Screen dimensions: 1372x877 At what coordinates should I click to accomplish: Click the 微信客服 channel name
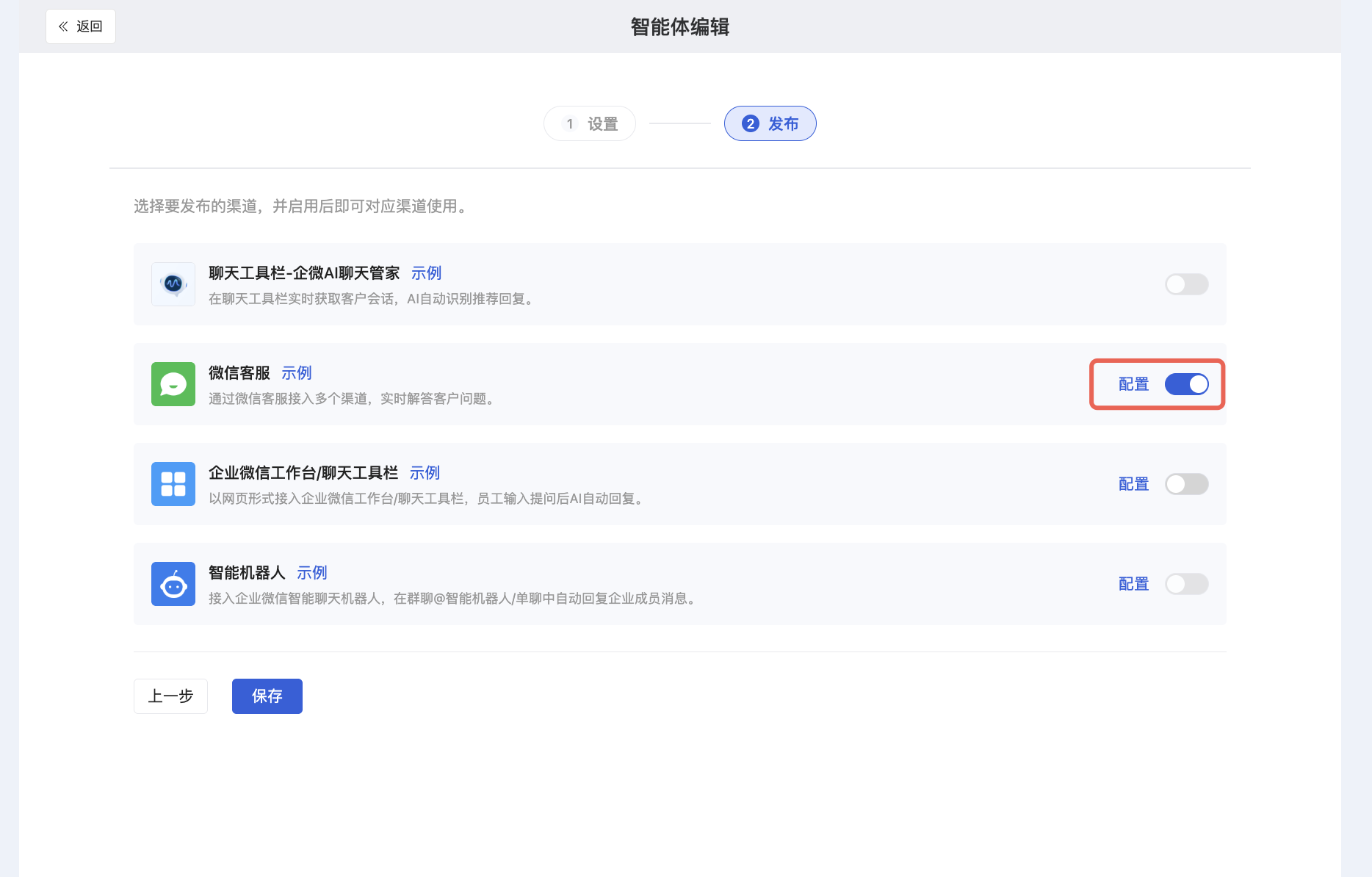[x=239, y=373]
